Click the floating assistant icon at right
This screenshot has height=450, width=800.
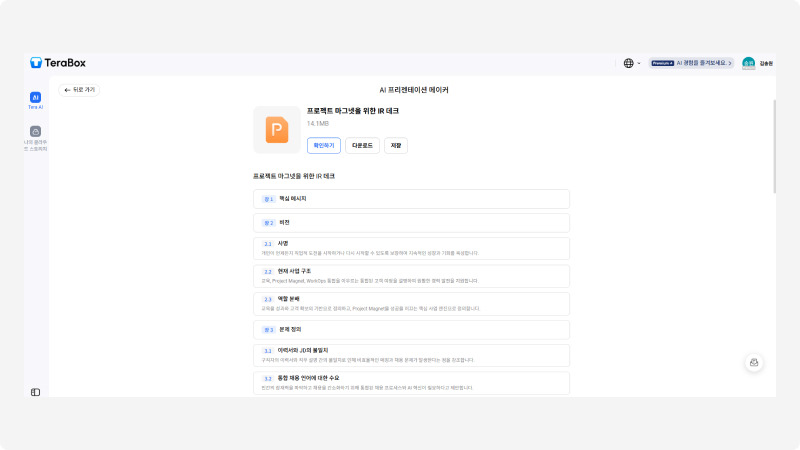pos(754,363)
